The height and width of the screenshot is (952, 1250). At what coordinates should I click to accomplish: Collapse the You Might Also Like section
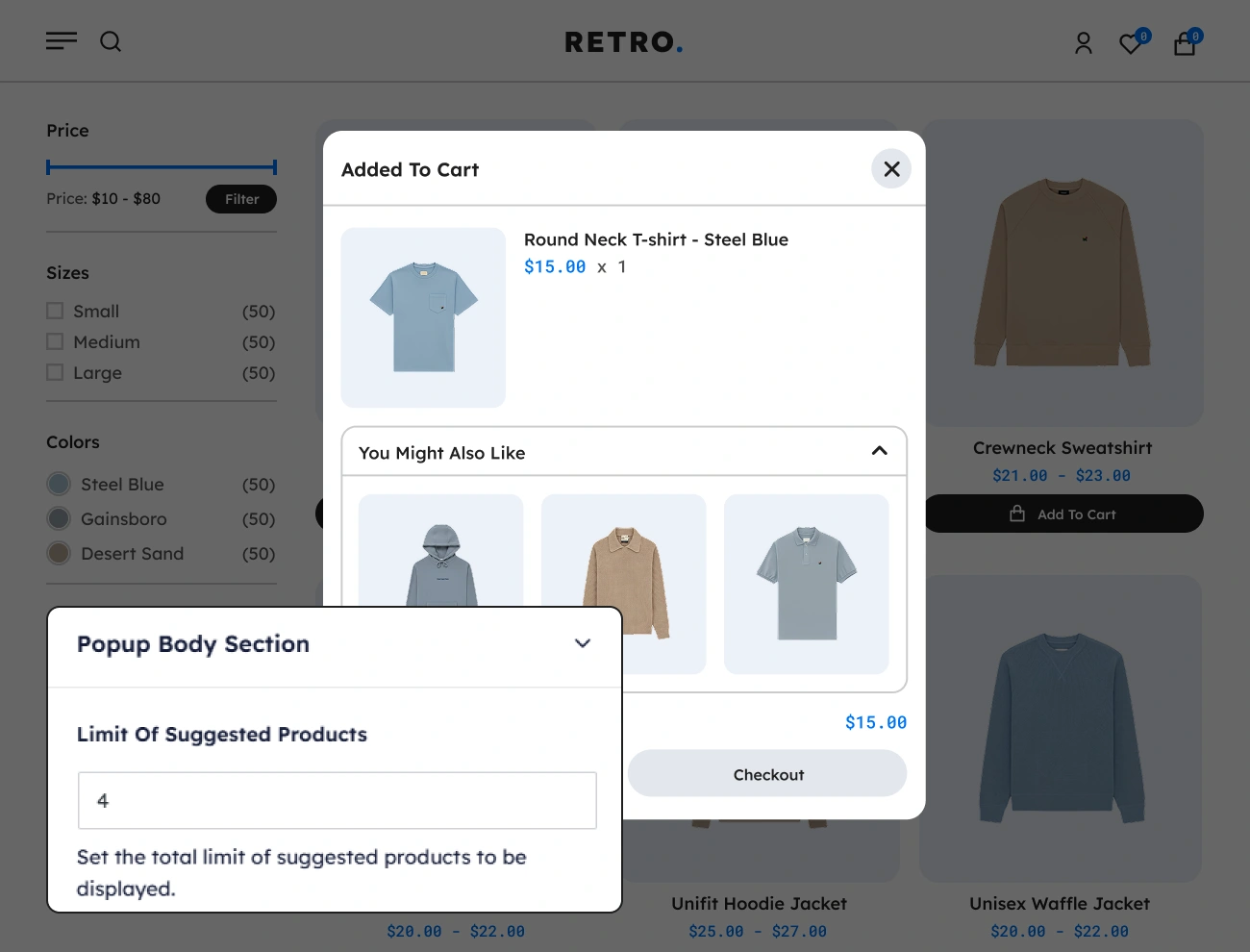[879, 451]
